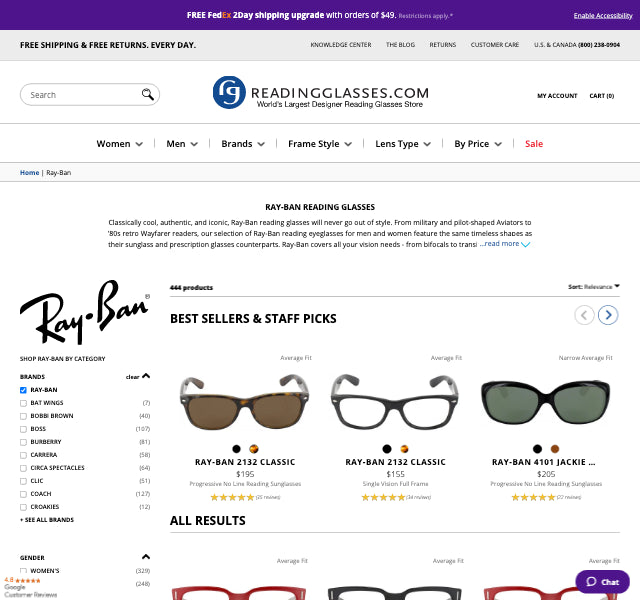Viewport: 640px width, 600px height.
Task: Open the Sale menu item
Action: pos(534,144)
